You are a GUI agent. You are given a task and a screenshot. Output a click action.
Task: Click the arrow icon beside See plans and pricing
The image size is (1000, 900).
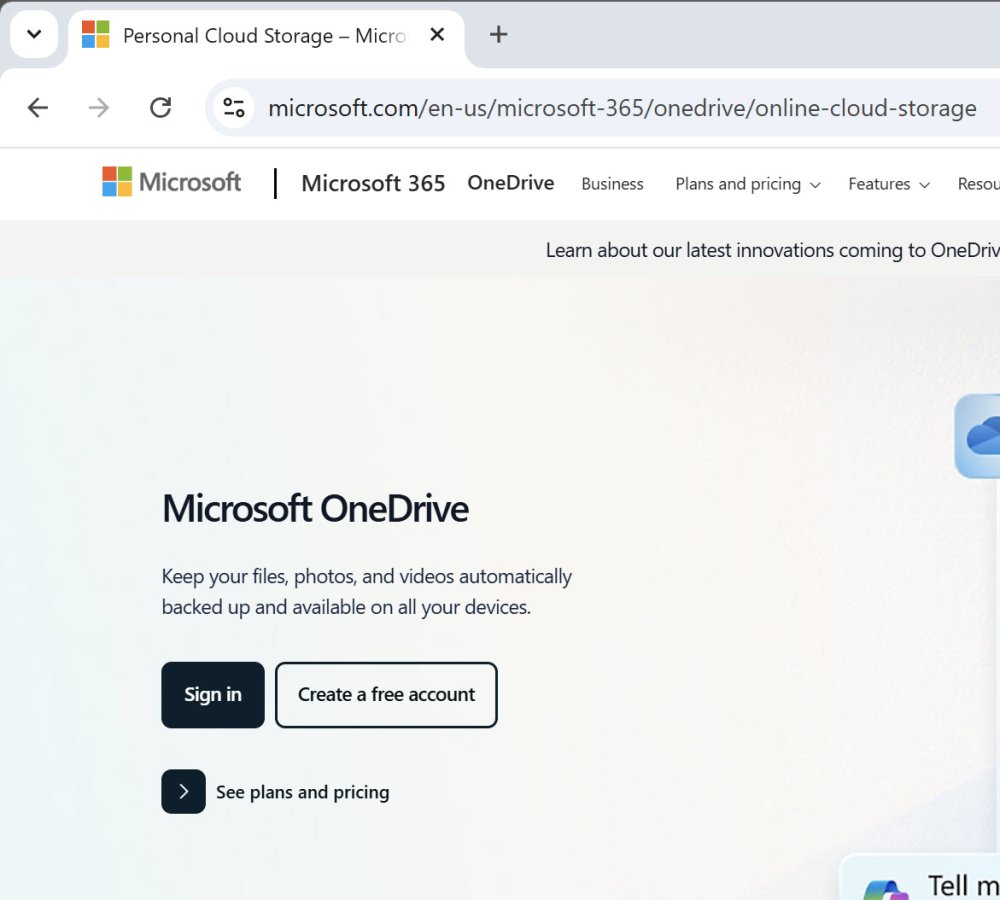click(184, 792)
